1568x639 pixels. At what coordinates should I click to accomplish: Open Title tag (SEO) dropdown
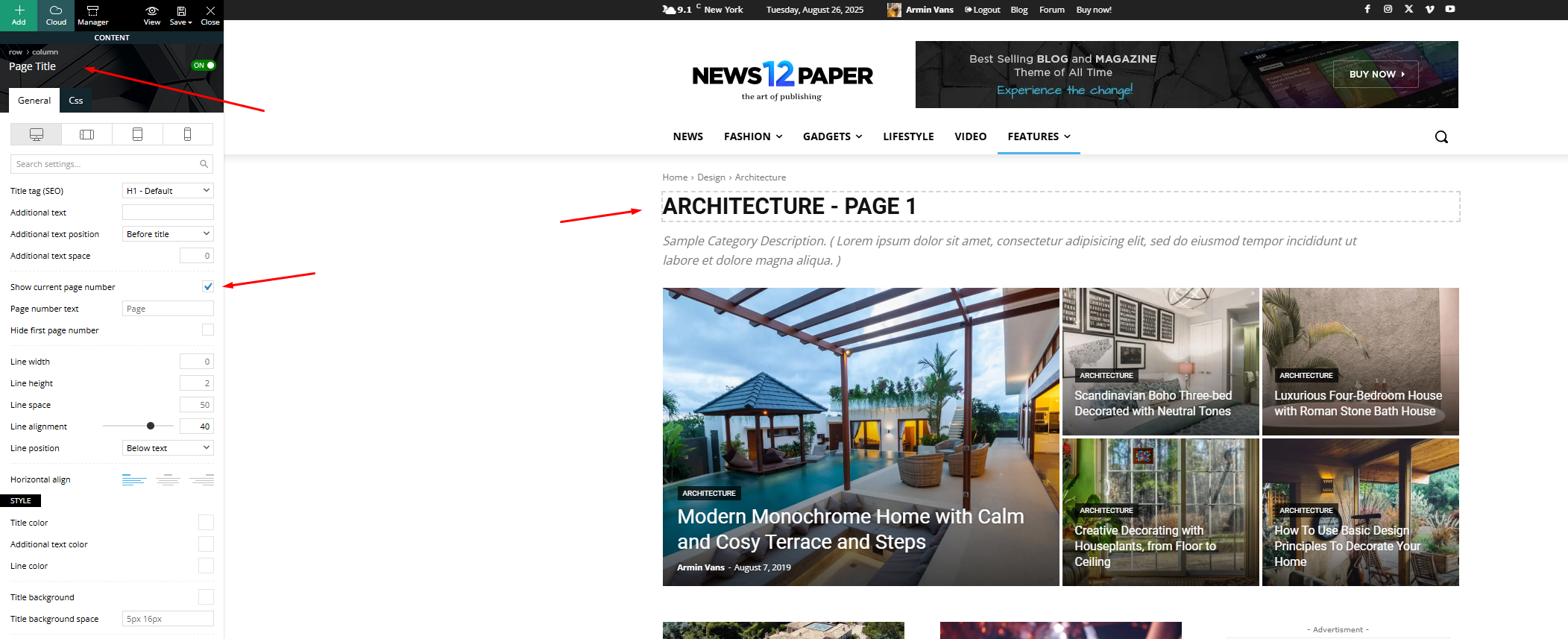pos(168,191)
